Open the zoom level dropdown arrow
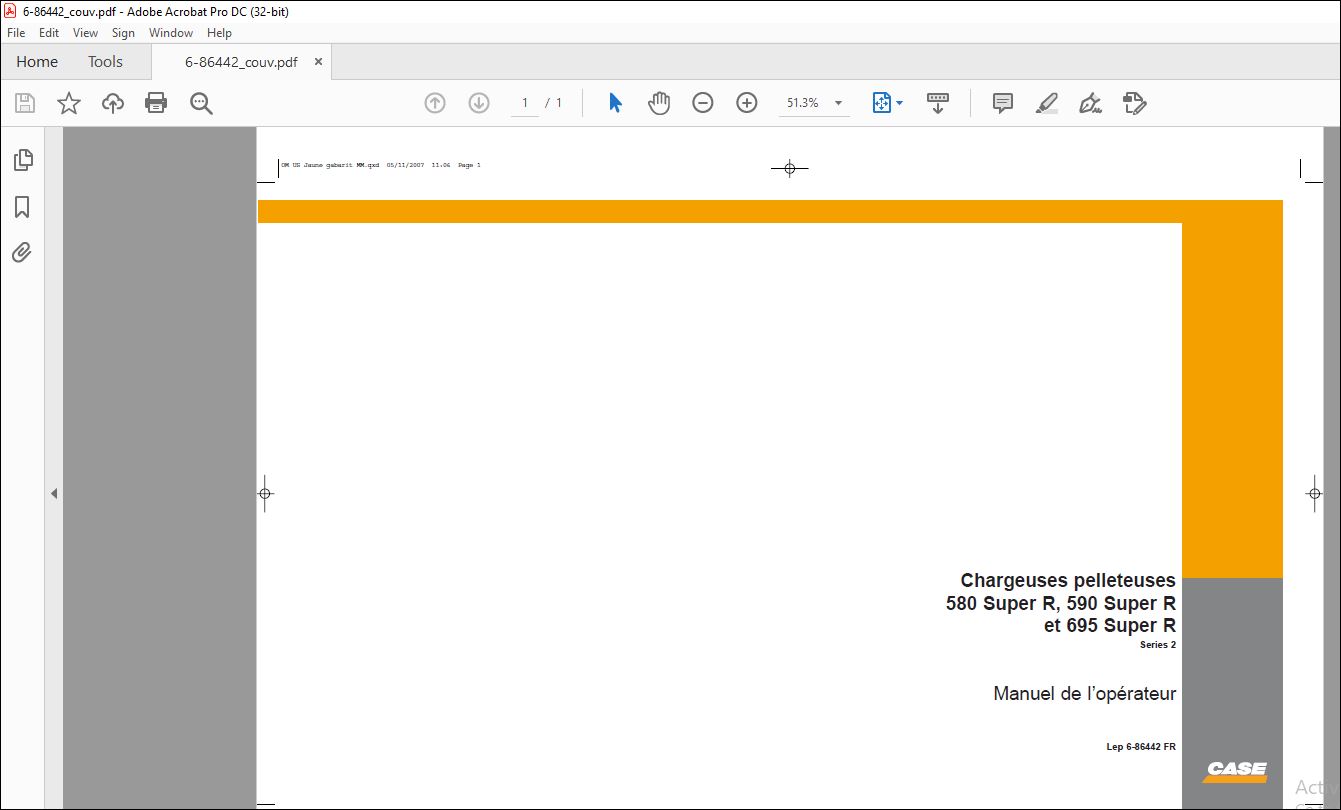Viewport: 1341px width, 810px height. pos(838,103)
